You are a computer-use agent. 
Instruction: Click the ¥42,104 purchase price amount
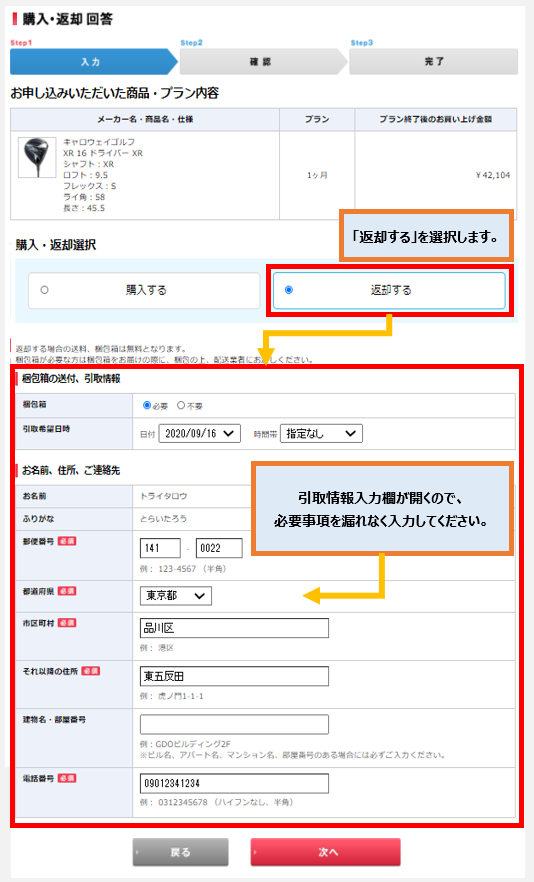pos(493,176)
